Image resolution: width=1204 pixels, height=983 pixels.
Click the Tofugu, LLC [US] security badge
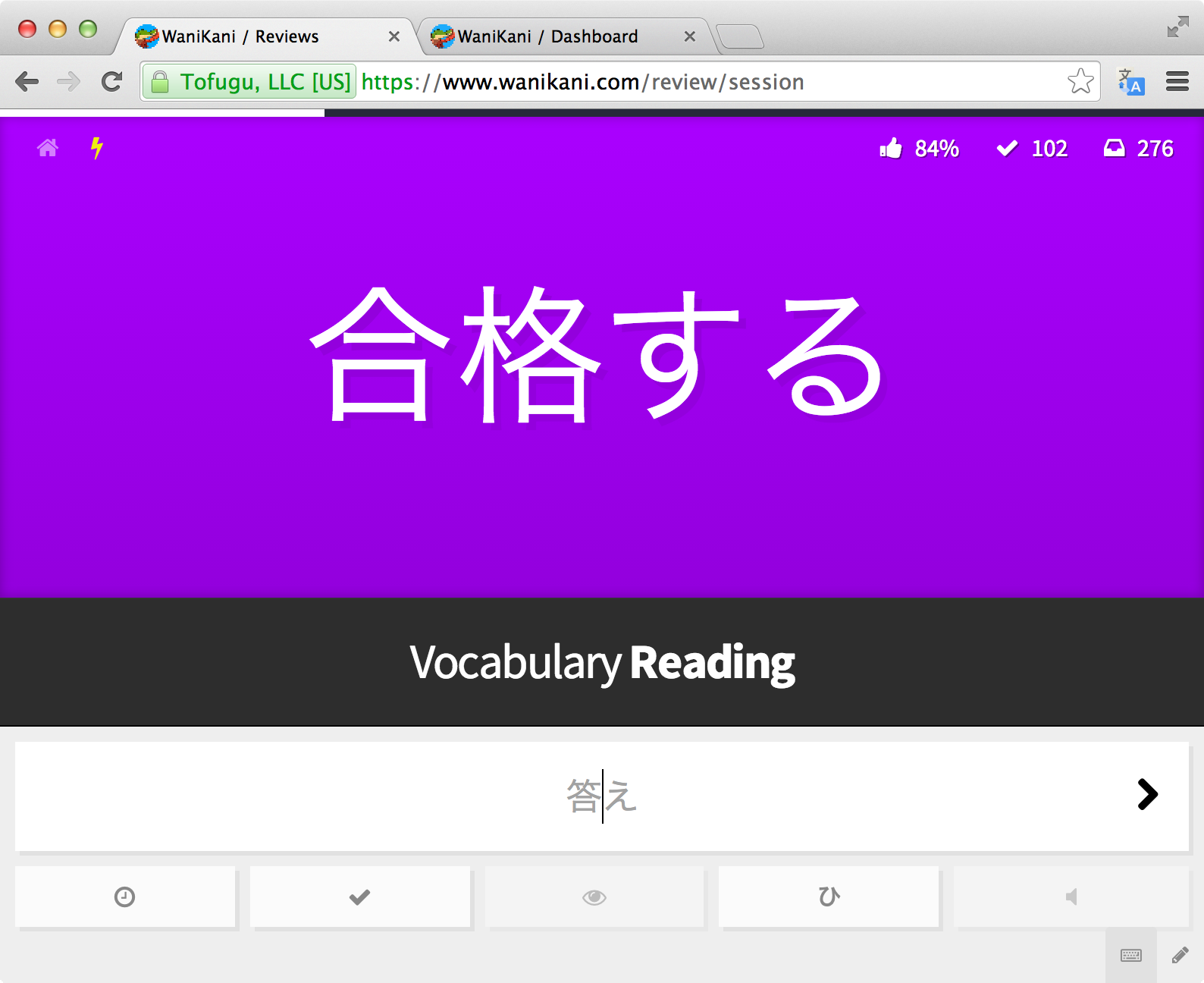click(249, 81)
